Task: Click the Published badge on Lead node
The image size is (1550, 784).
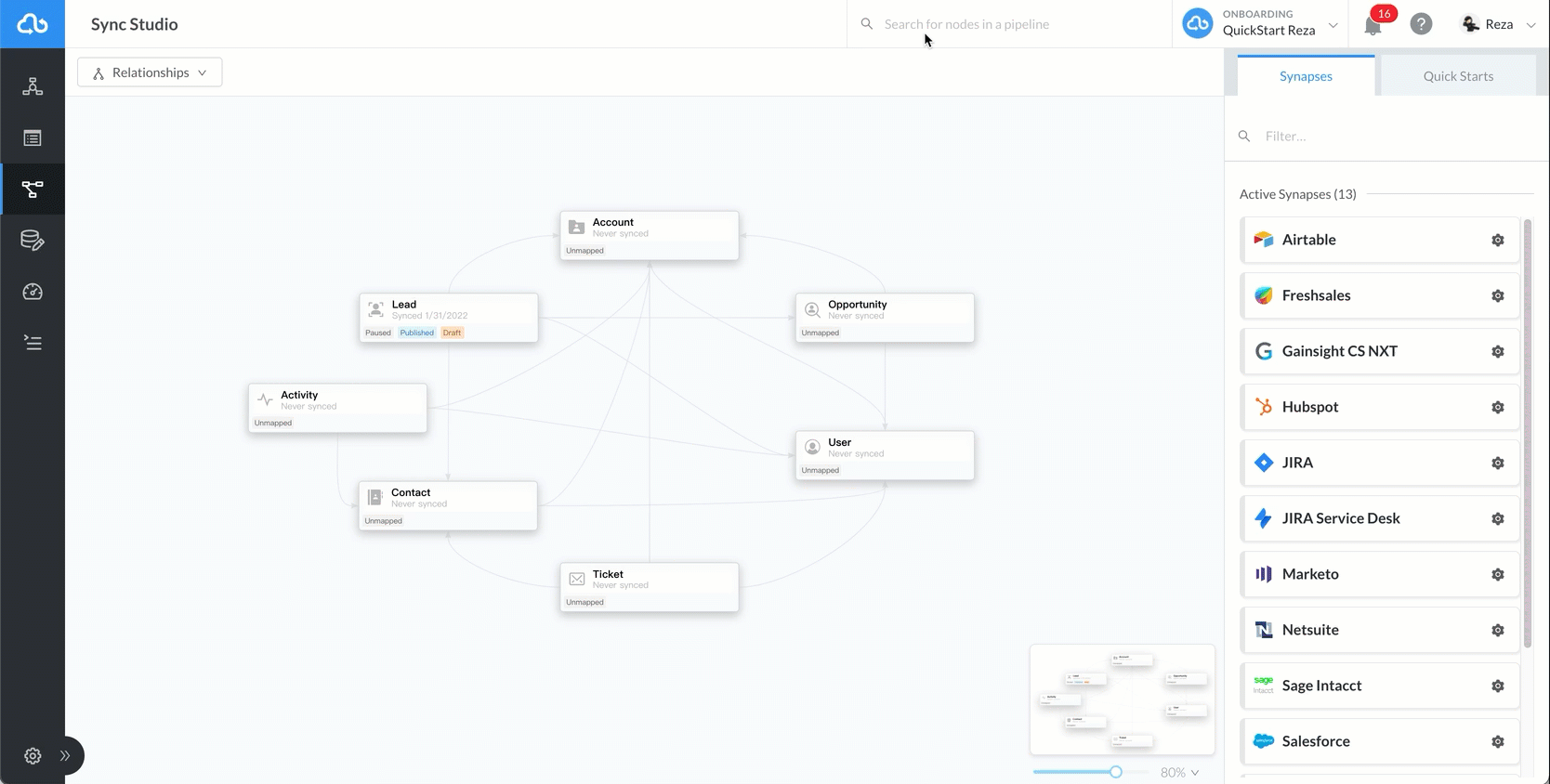Action: (417, 333)
